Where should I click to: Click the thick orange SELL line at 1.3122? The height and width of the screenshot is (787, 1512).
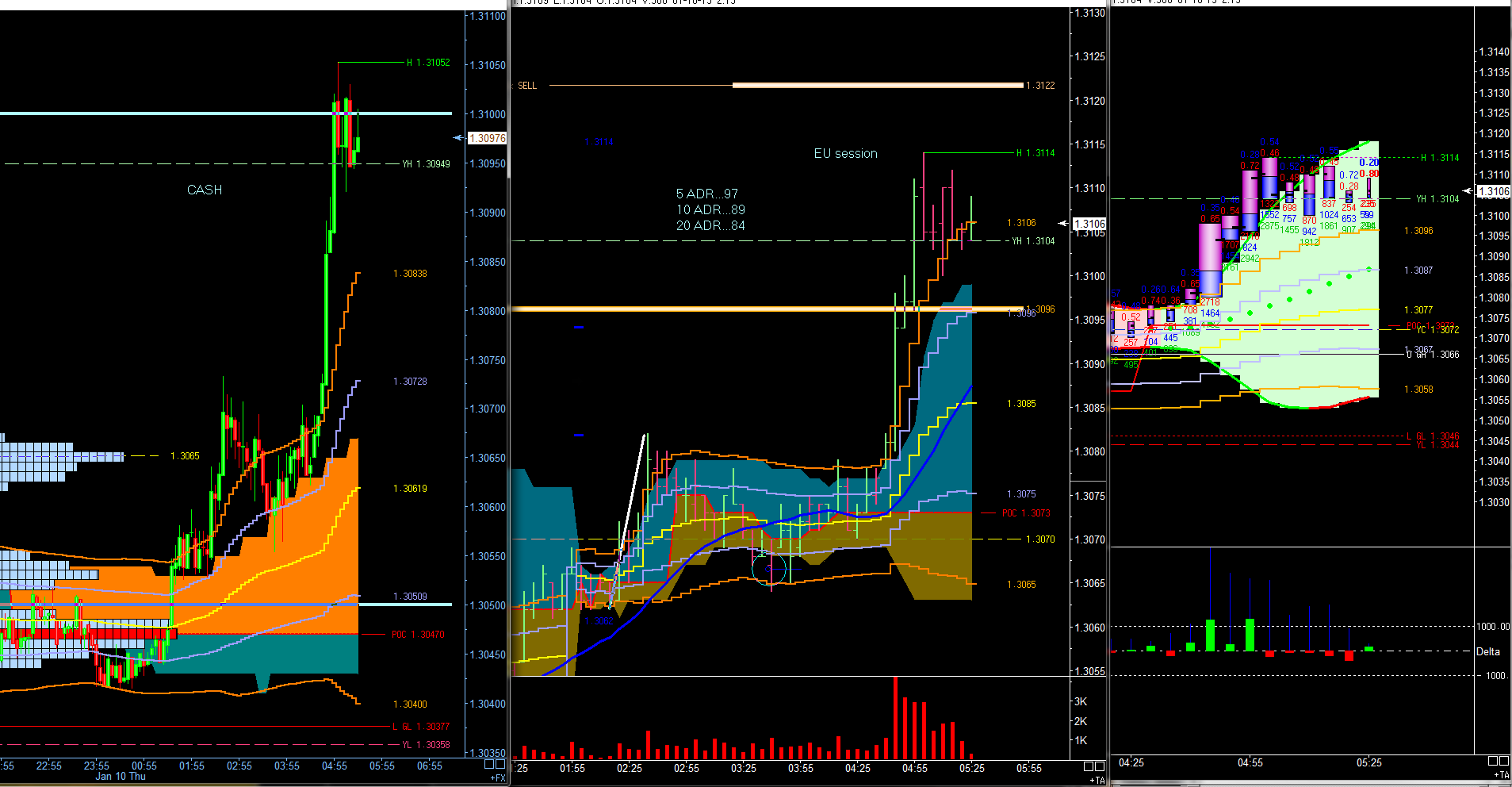coord(878,85)
